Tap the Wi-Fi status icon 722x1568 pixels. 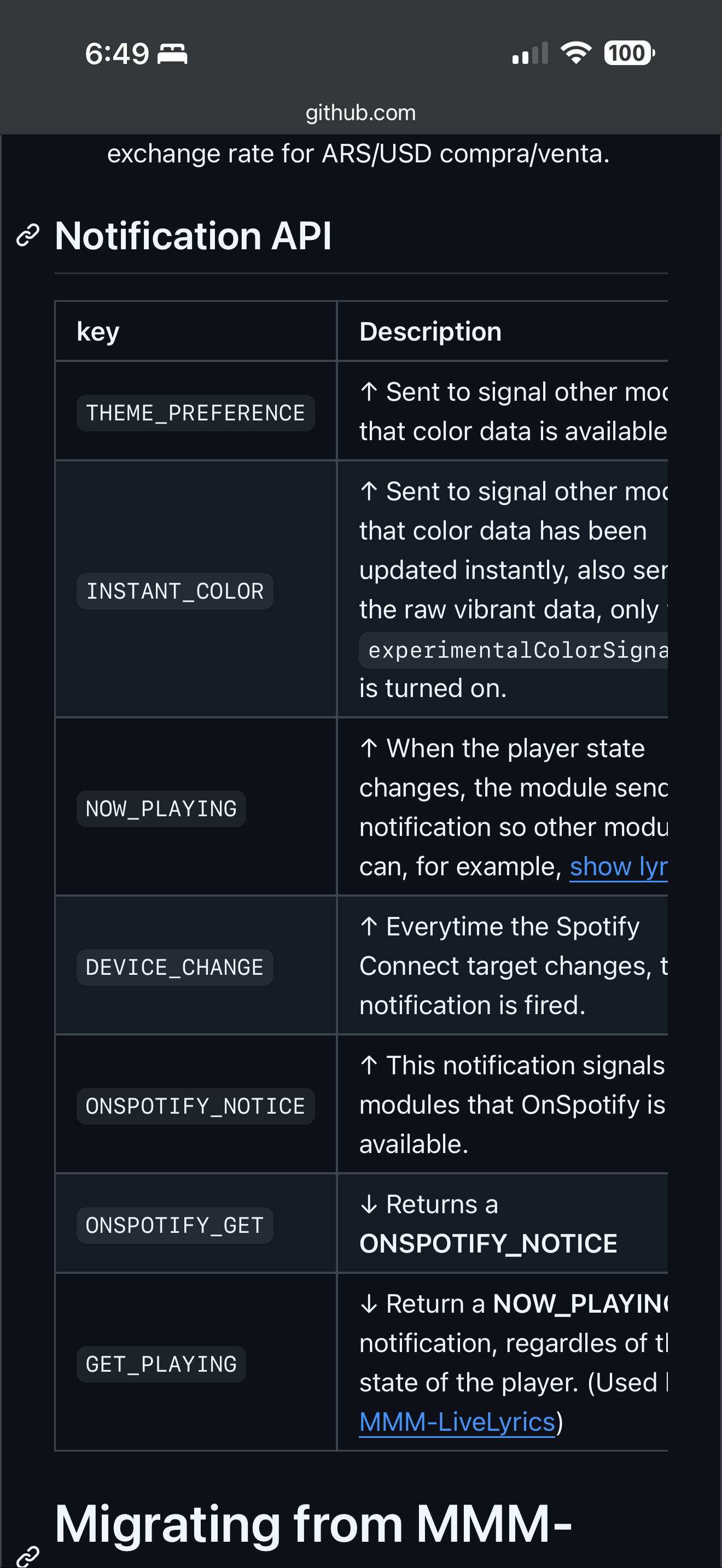pyautogui.click(x=575, y=53)
